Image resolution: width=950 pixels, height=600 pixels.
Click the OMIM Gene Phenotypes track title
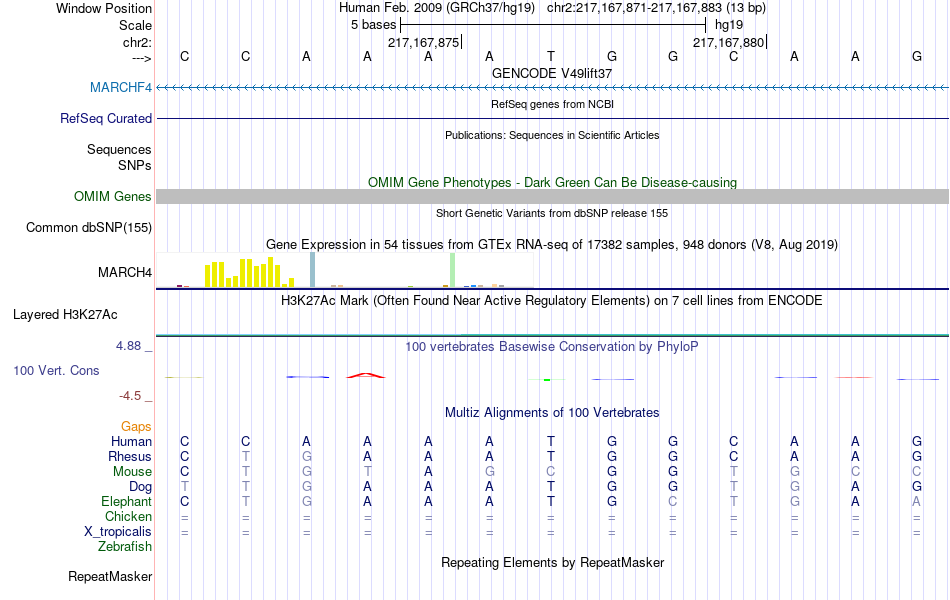point(552,182)
